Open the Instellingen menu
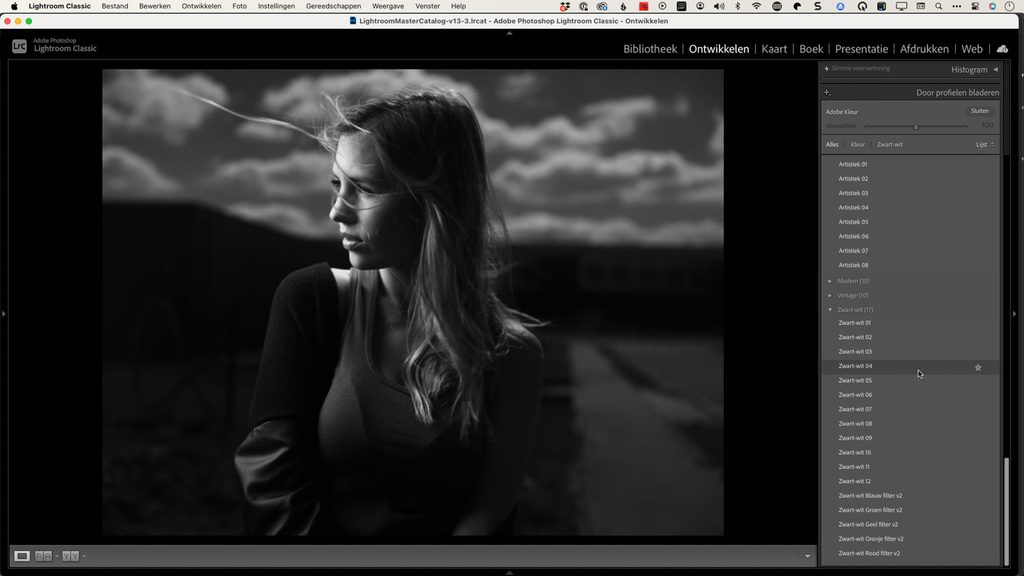Screen dimensions: 1024x576 [x=276, y=6]
